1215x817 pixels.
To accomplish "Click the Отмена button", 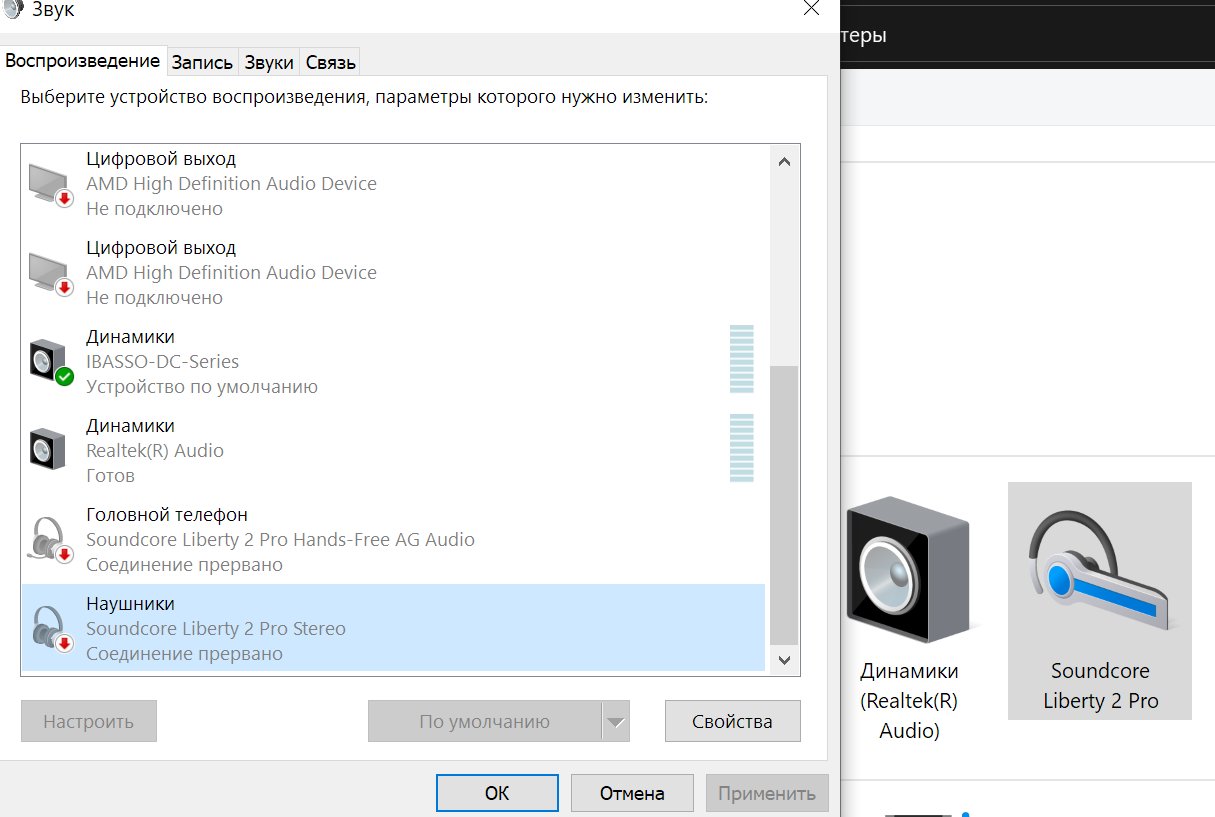I will tap(632, 793).
